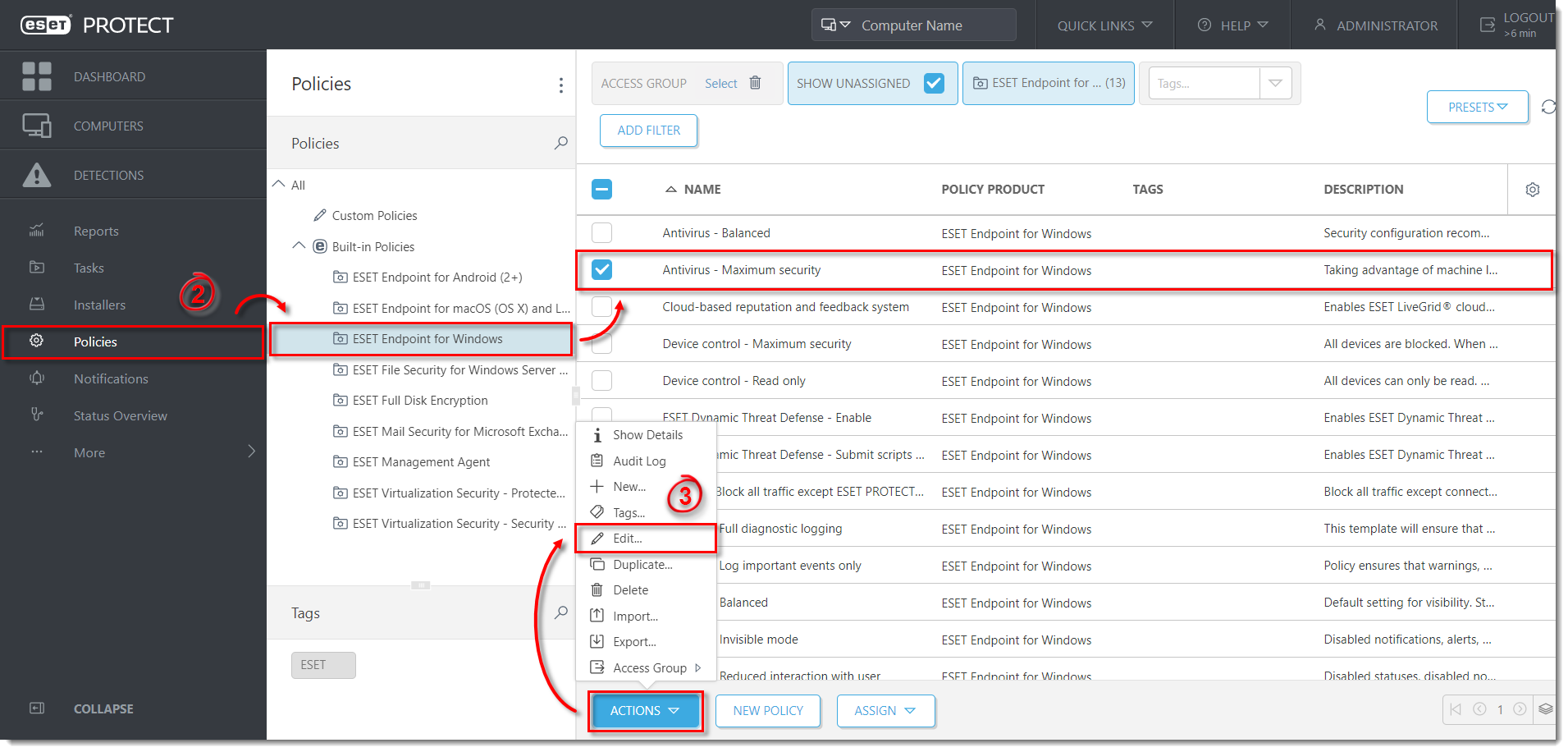This screenshot has width=1568, height=752.
Task: Click the Policies search magnifier icon
Action: point(561,143)
